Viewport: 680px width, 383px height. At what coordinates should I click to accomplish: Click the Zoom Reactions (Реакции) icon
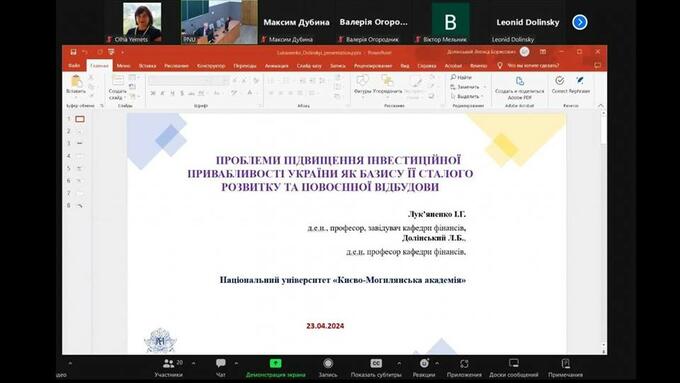pos(424,363)
